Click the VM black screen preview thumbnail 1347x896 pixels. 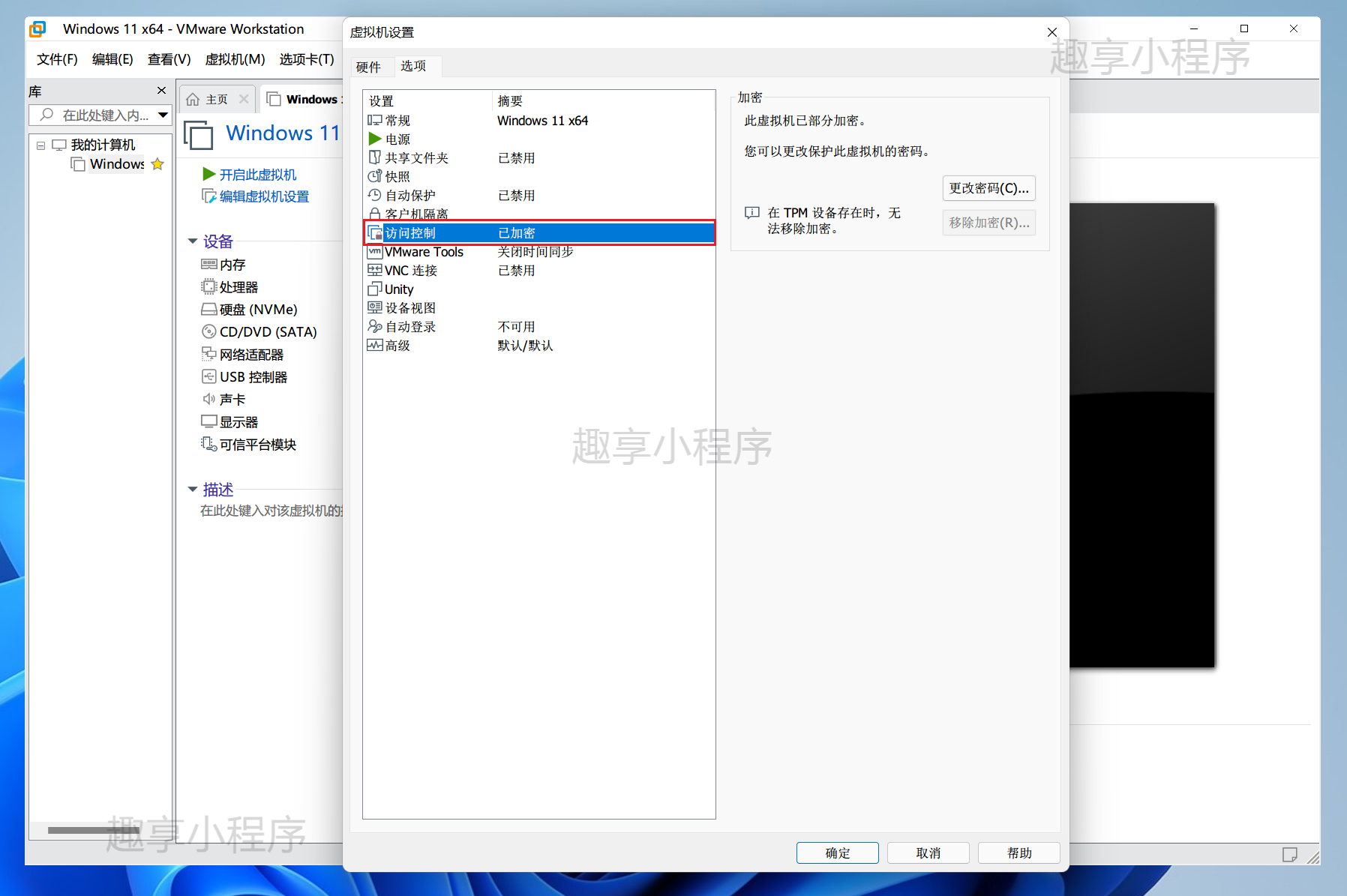pyautogui.click(x=1141, y=436)
